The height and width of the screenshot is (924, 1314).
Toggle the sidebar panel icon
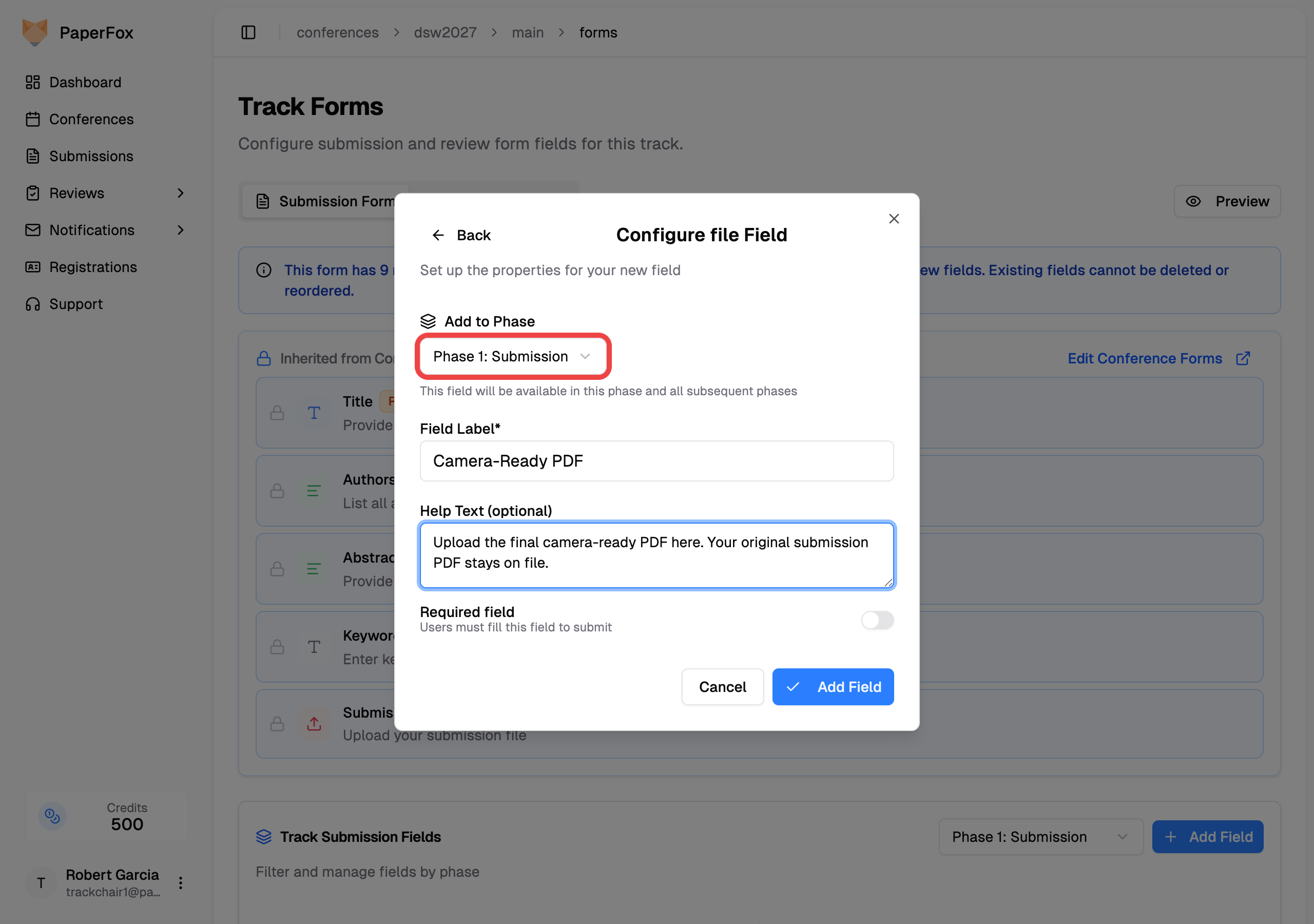[x=248, y=33]
